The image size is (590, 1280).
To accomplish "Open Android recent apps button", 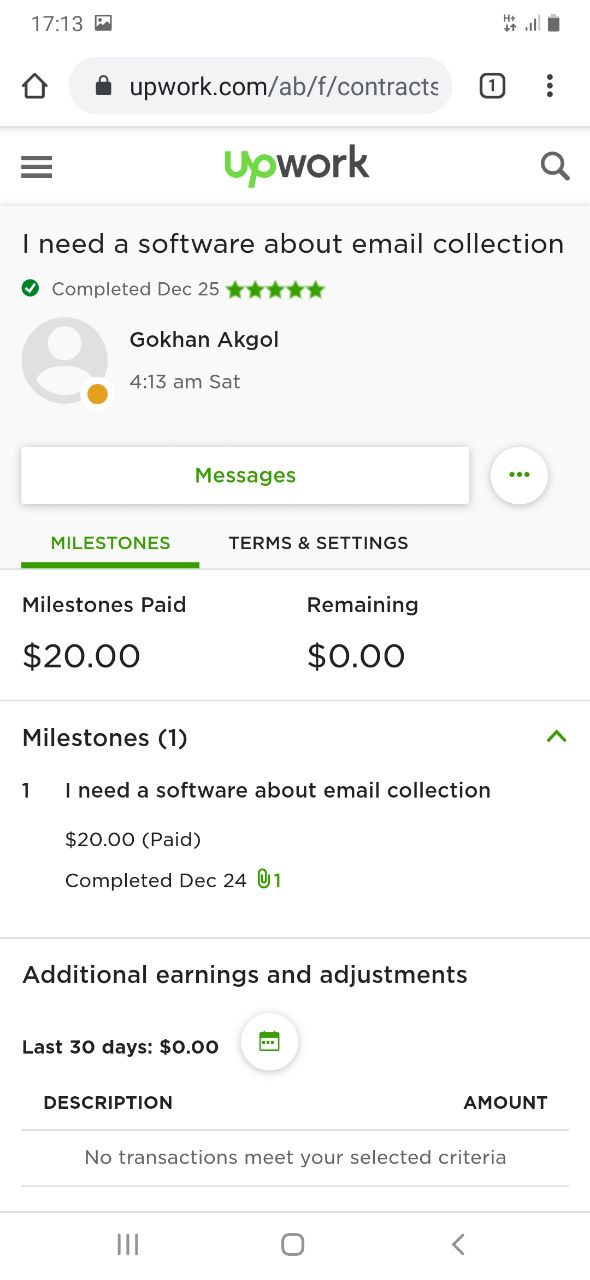I will (x=128, y=1244).
